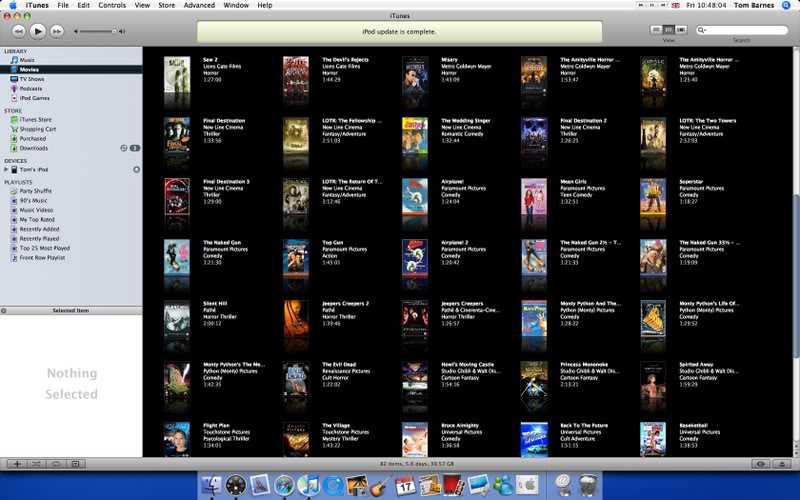
Task: Open the Window menu
Action: 236,5
